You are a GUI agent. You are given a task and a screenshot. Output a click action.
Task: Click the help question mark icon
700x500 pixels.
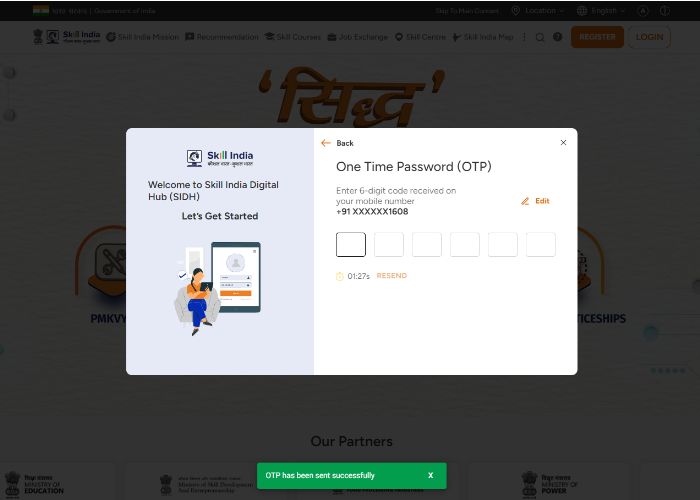pos(558,37)
